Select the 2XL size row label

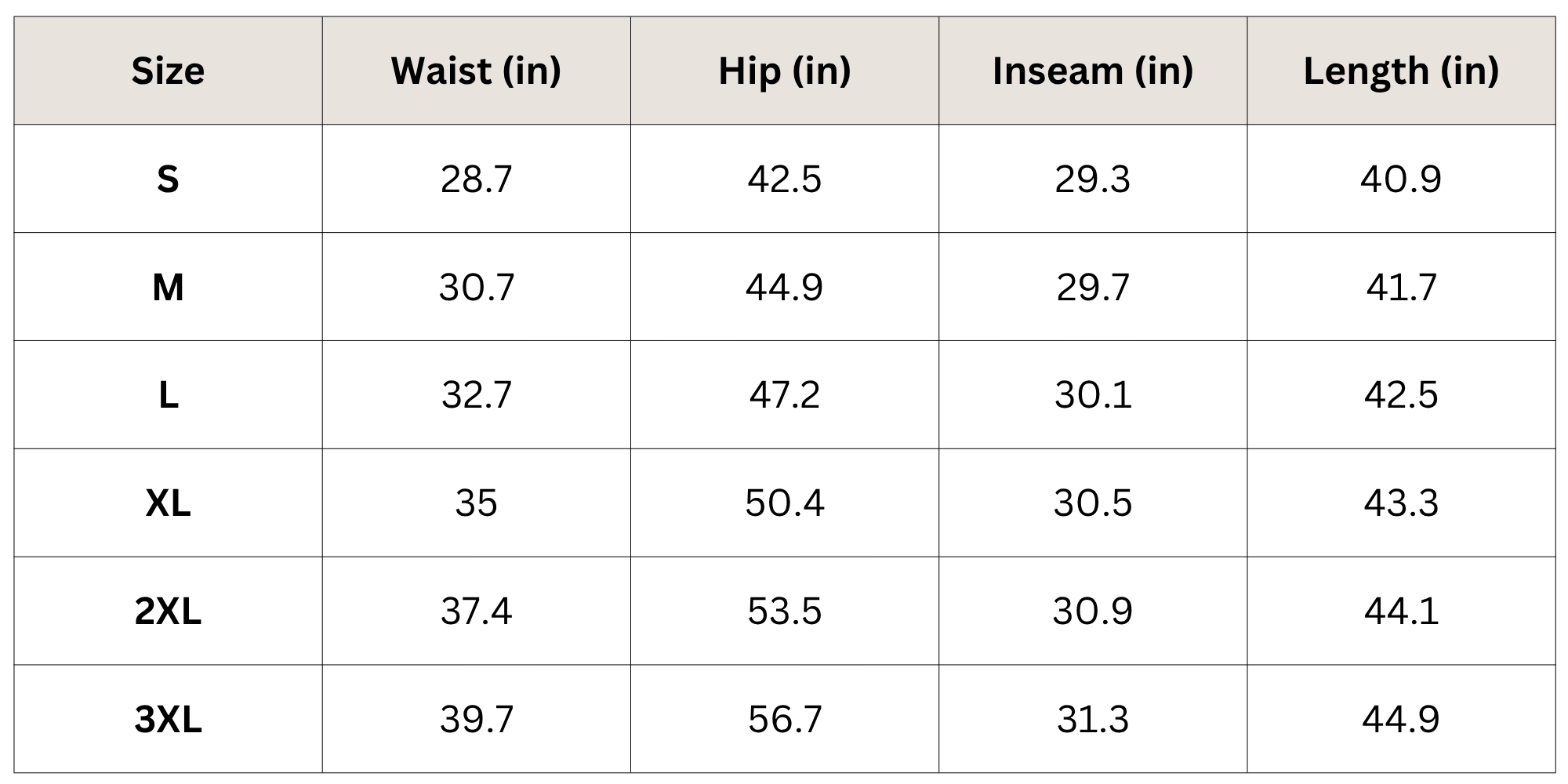pyautogui.click(x=168, y=611)
